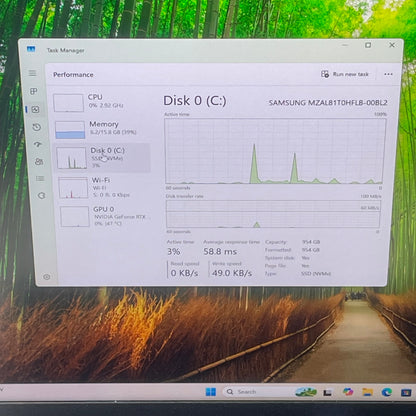Click the GPU 0 mini graph thumbnail
This screenshot has width=416, height=416.
click(x=75, y=217)
